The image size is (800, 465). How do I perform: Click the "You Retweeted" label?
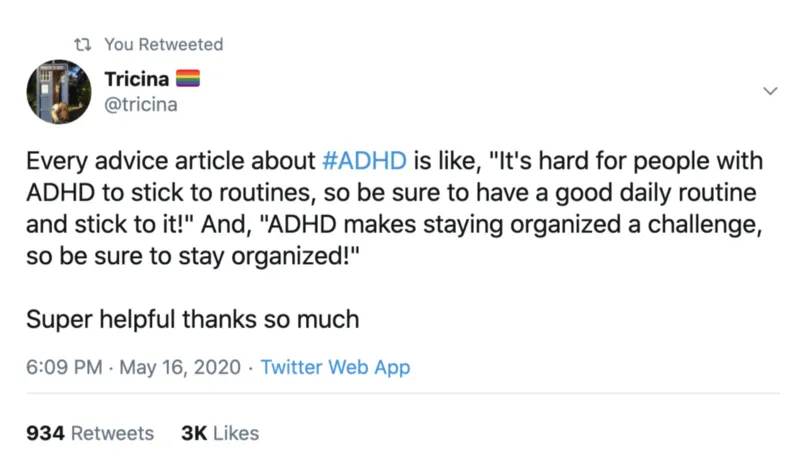[163, 44]
